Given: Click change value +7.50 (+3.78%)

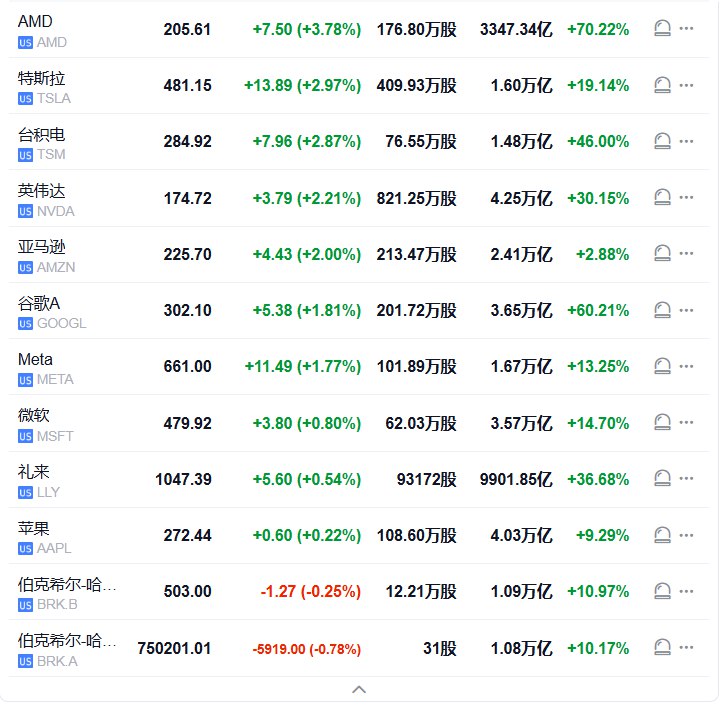Looking at the screenshot, I should pyautogui.click(x=307, y=29).
